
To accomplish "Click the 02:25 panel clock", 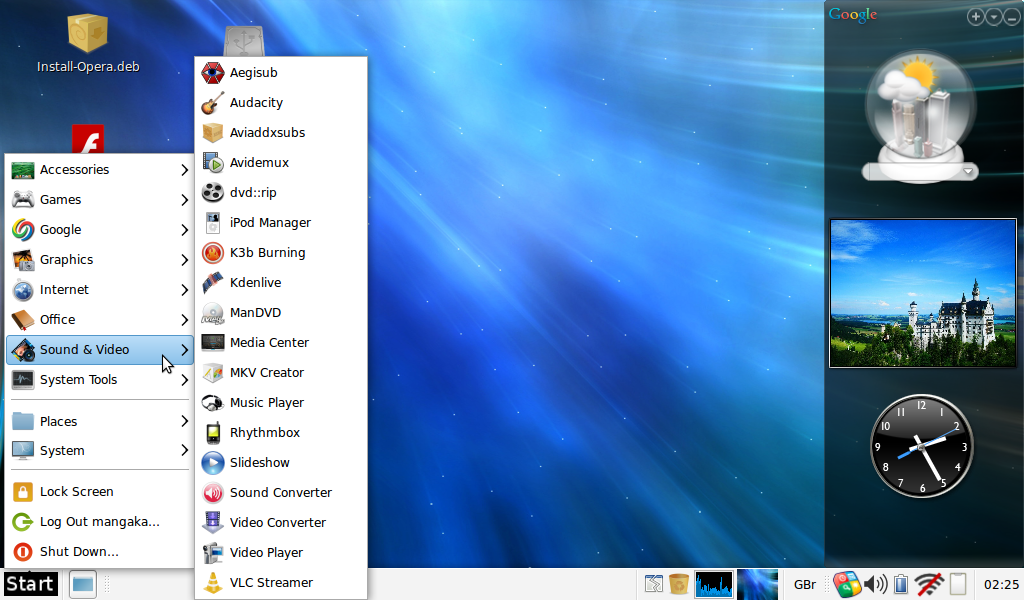I will tap(1000, 585).
